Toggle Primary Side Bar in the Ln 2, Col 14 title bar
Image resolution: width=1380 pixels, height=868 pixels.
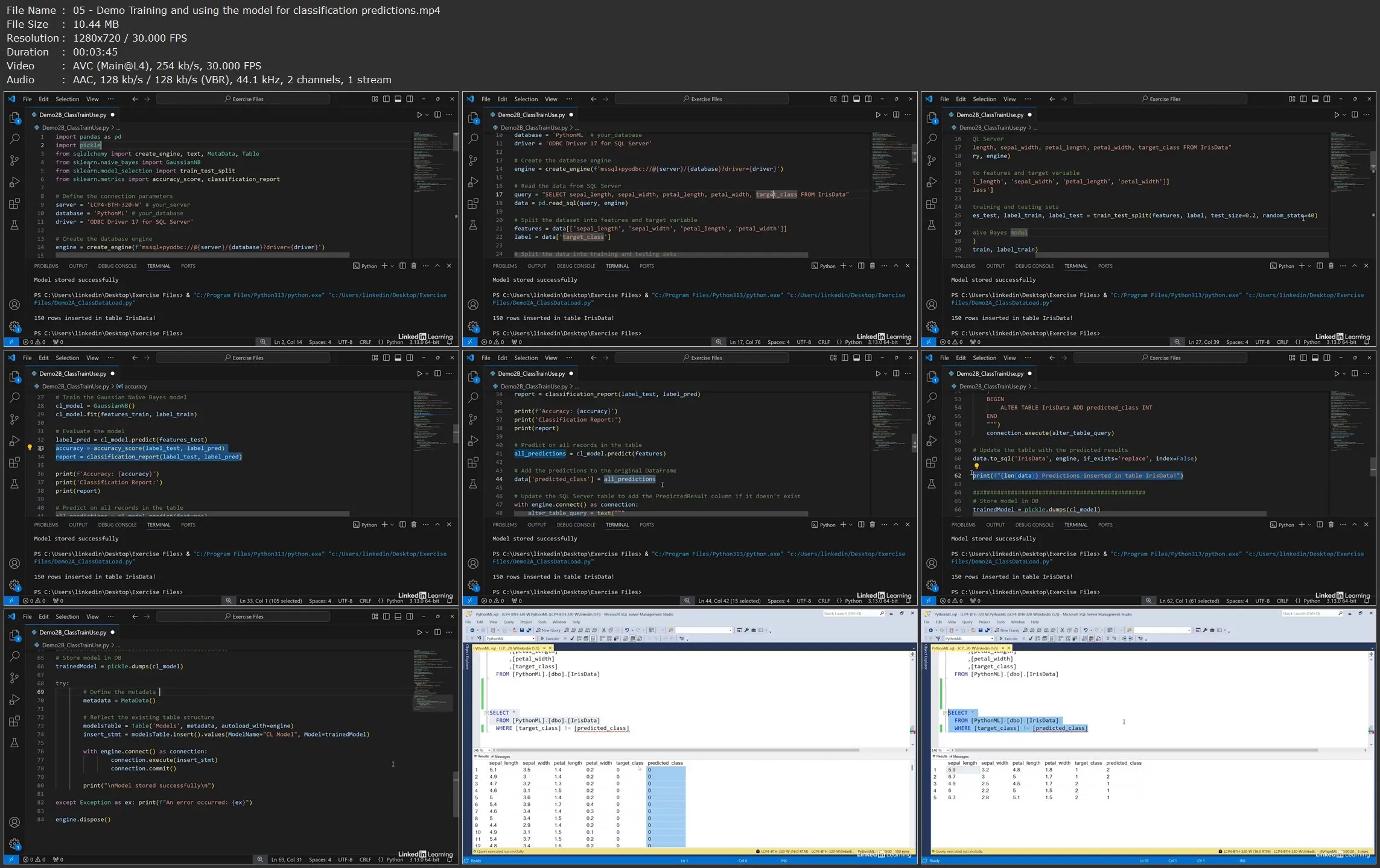coord(386,99)
